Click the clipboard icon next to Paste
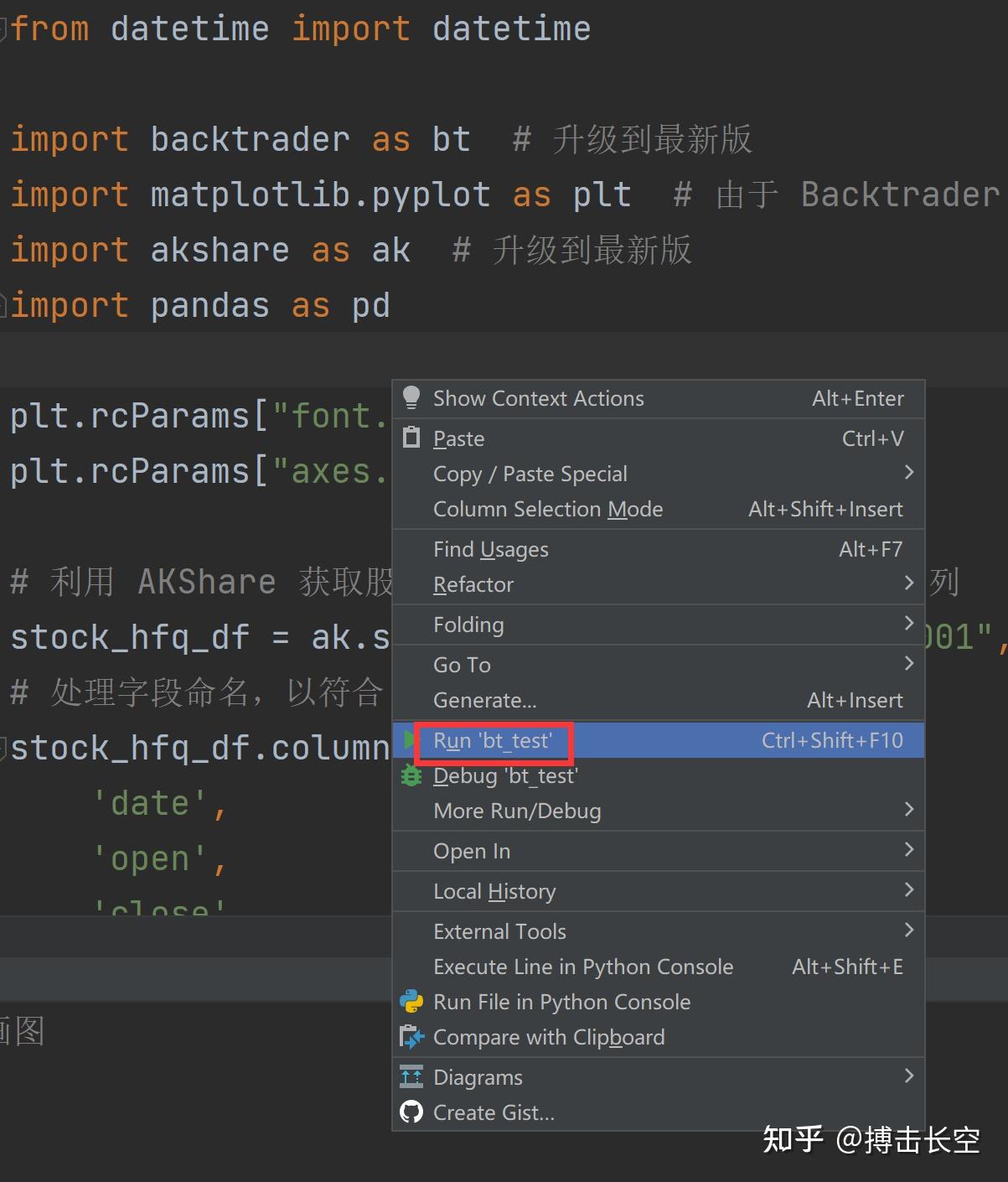This screenshot has width=1008, height=1182. [x=411, y=438]
